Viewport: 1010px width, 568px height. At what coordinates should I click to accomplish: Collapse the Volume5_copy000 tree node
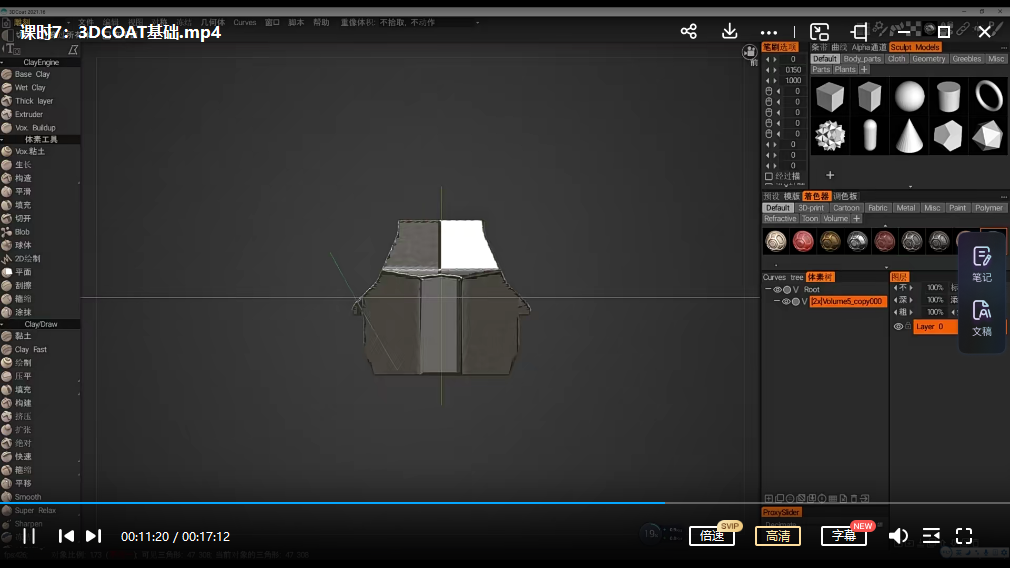777,301
